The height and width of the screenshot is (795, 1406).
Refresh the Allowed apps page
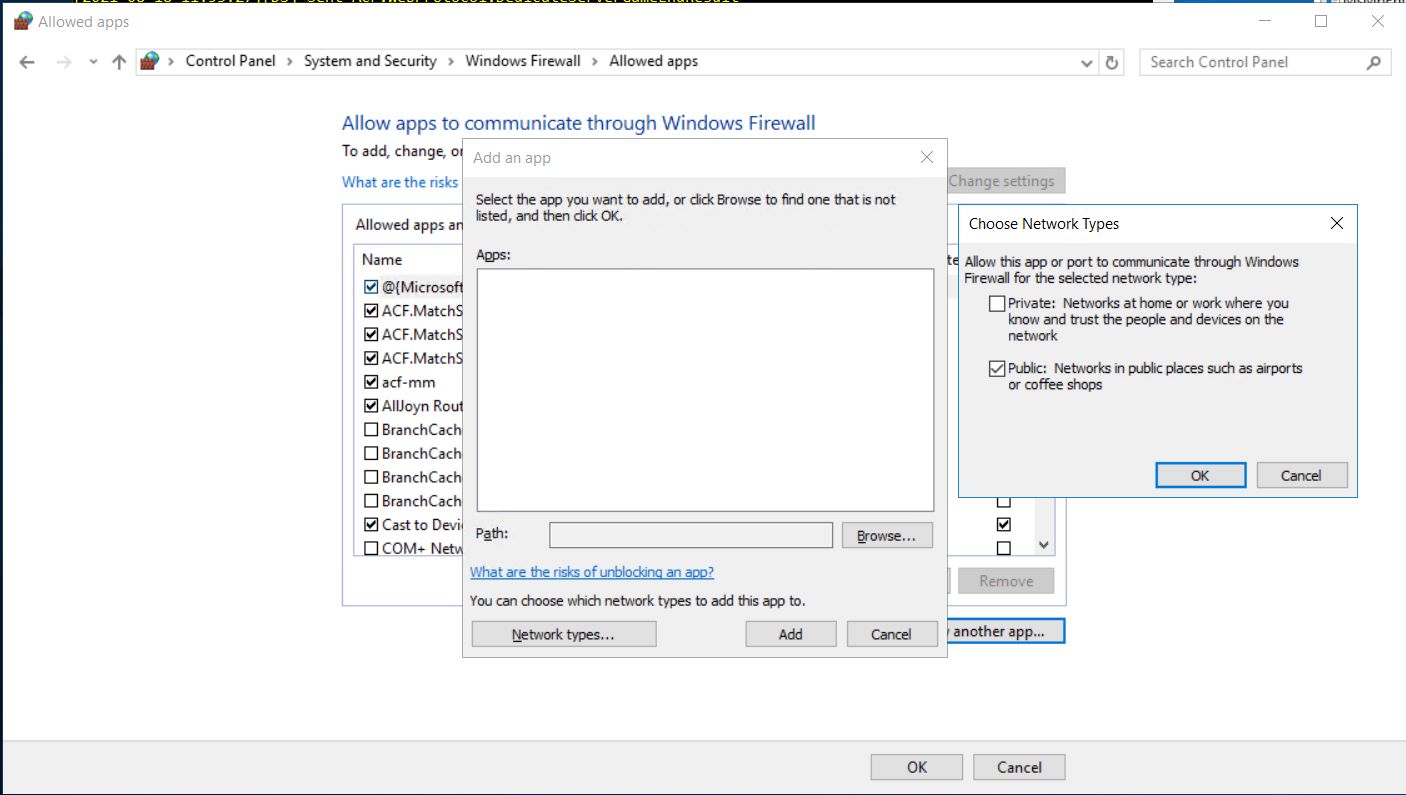(x=1112, y=62)
